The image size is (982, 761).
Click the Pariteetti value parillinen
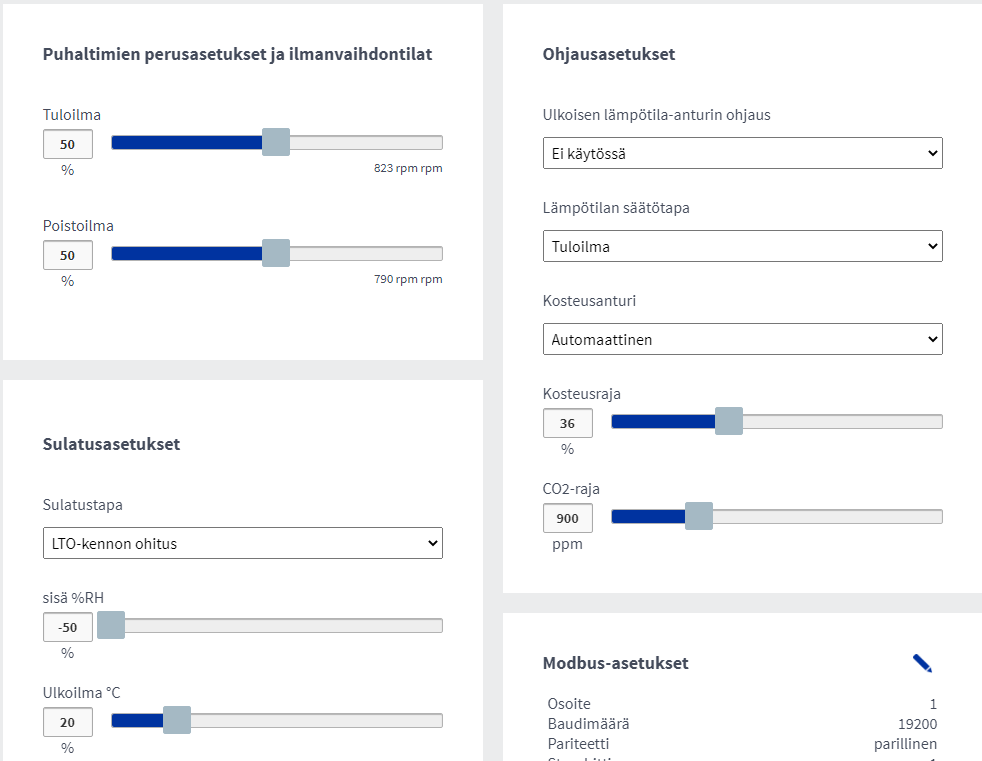(905, 744)
